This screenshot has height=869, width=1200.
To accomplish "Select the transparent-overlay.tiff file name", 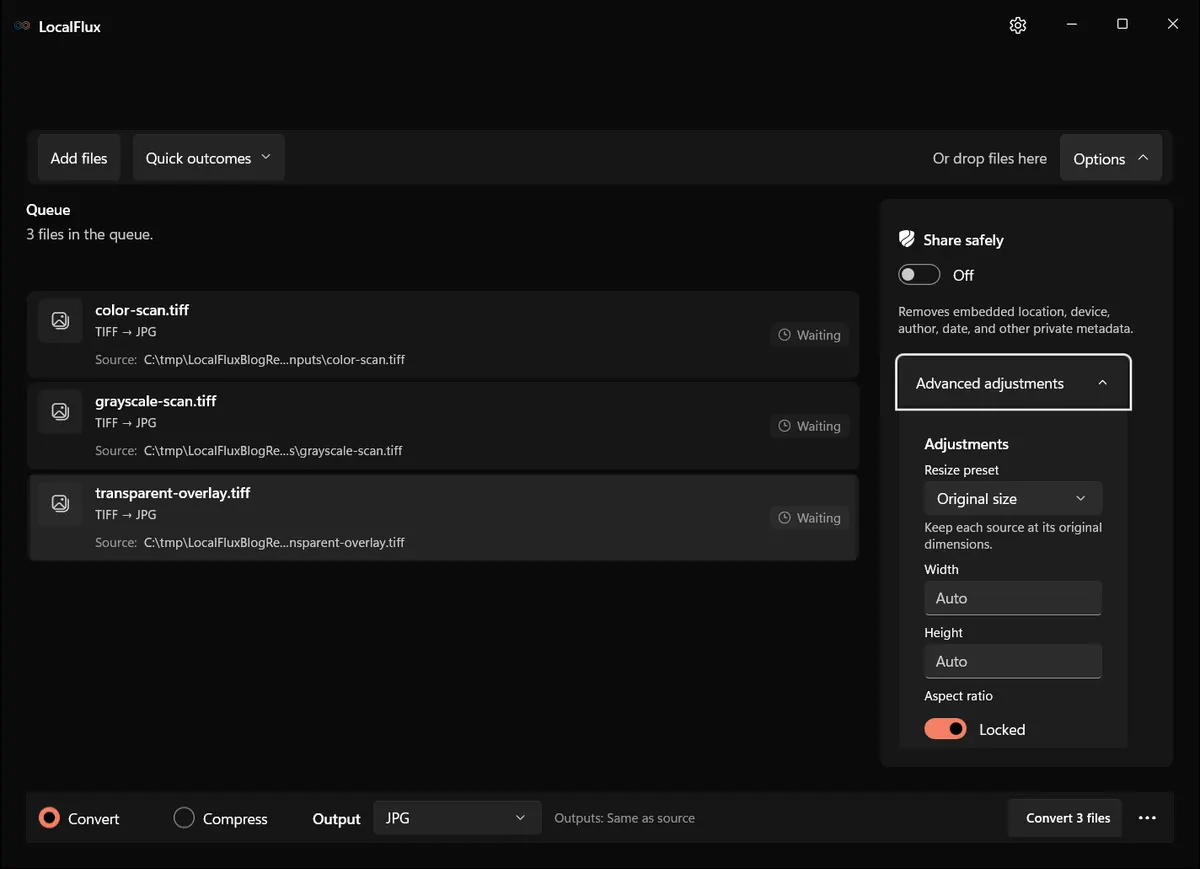I will [x=172, y=493].
